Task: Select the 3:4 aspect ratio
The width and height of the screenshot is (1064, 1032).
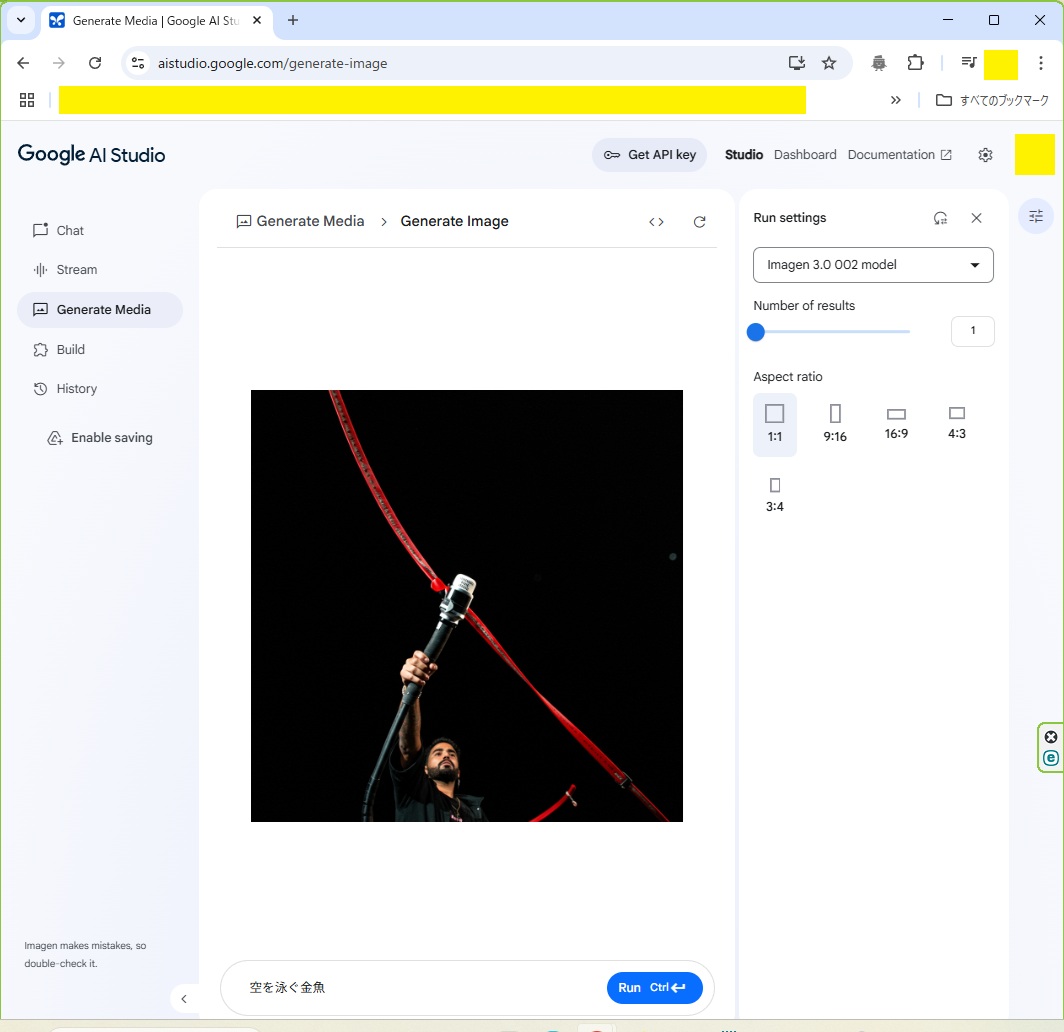Action: pos(774,495)
